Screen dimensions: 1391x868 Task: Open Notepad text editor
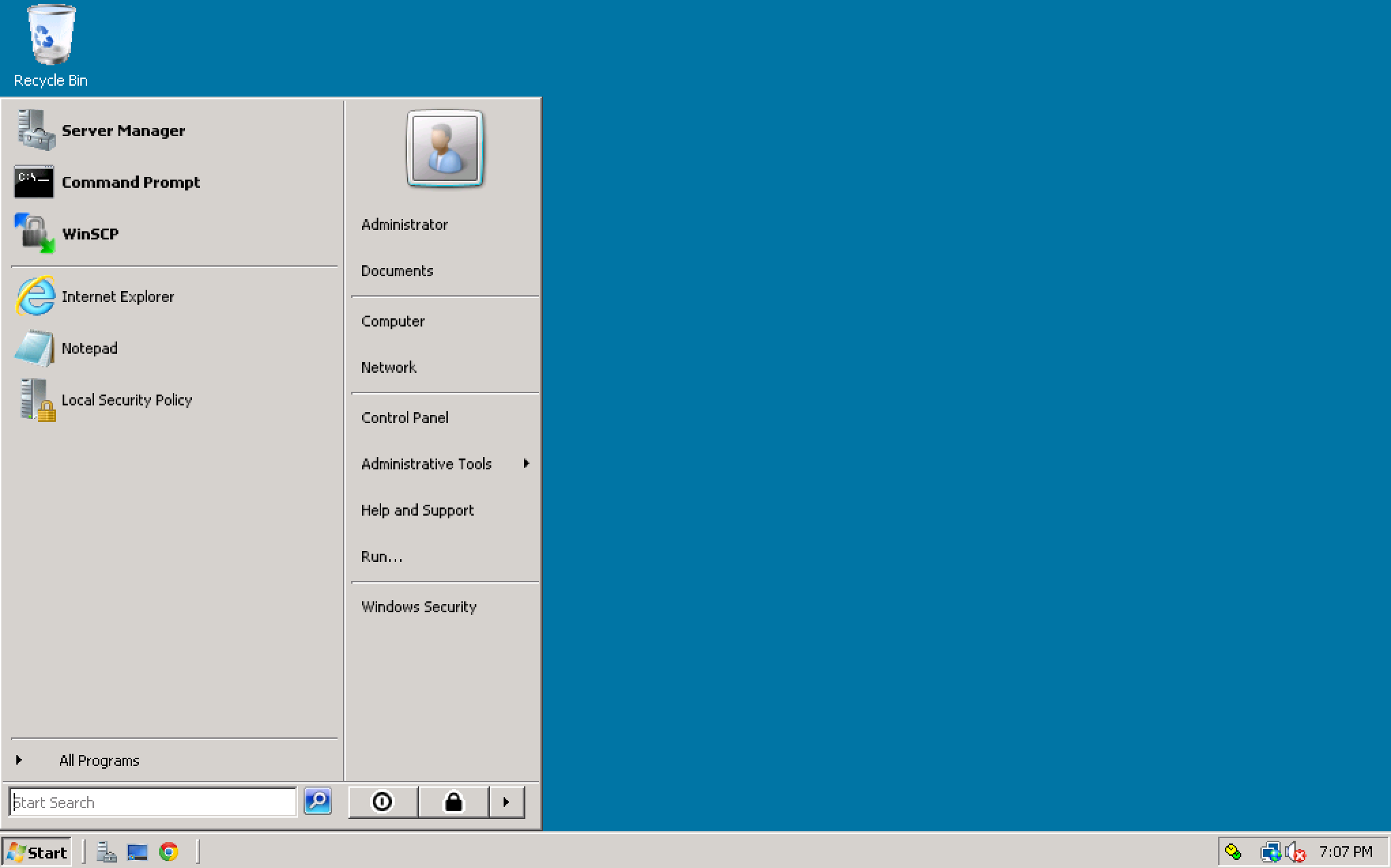click(89, 348)
